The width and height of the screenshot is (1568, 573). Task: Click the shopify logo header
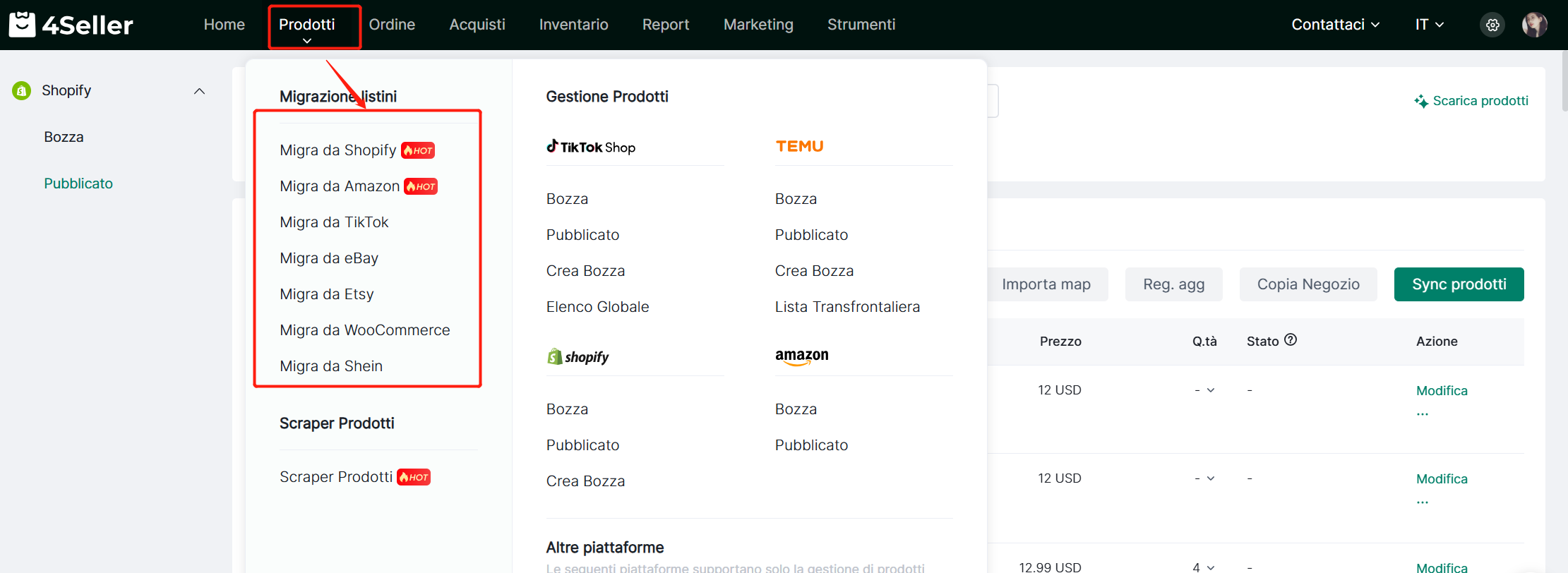[x=578, y=356]
